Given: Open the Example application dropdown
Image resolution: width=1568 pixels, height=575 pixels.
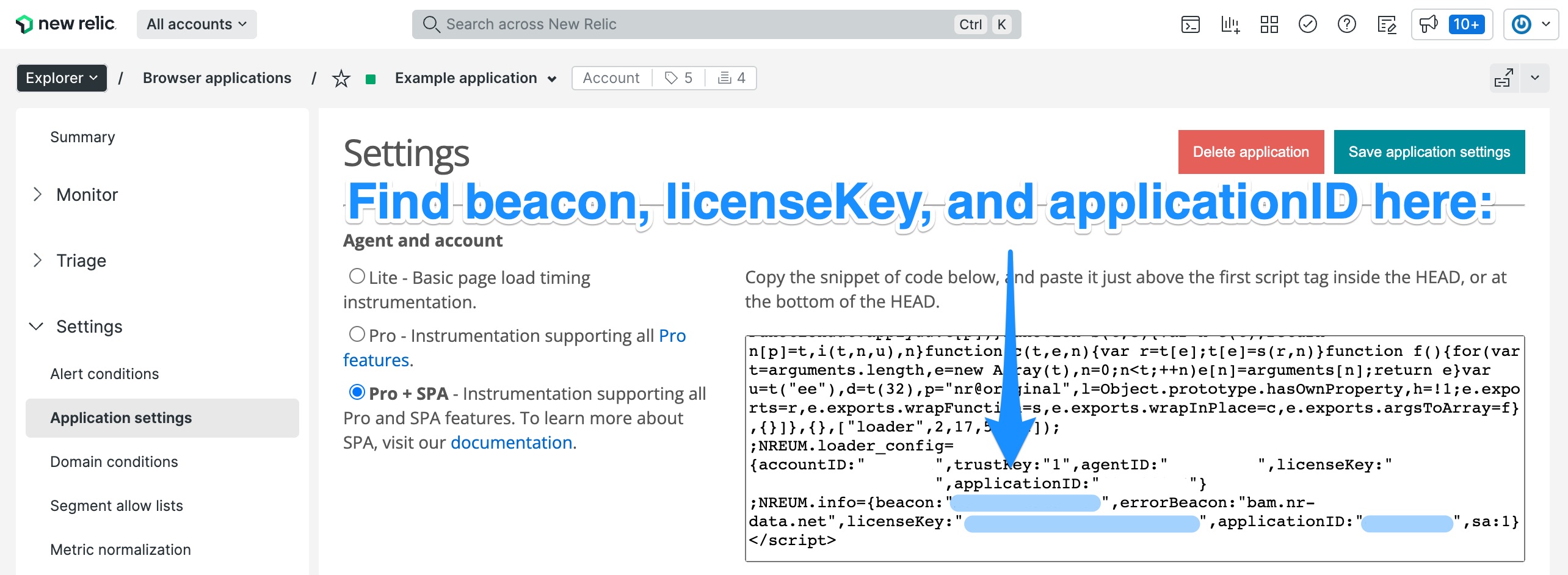Looking at the screenshot, I should click(x=476, y=78).
